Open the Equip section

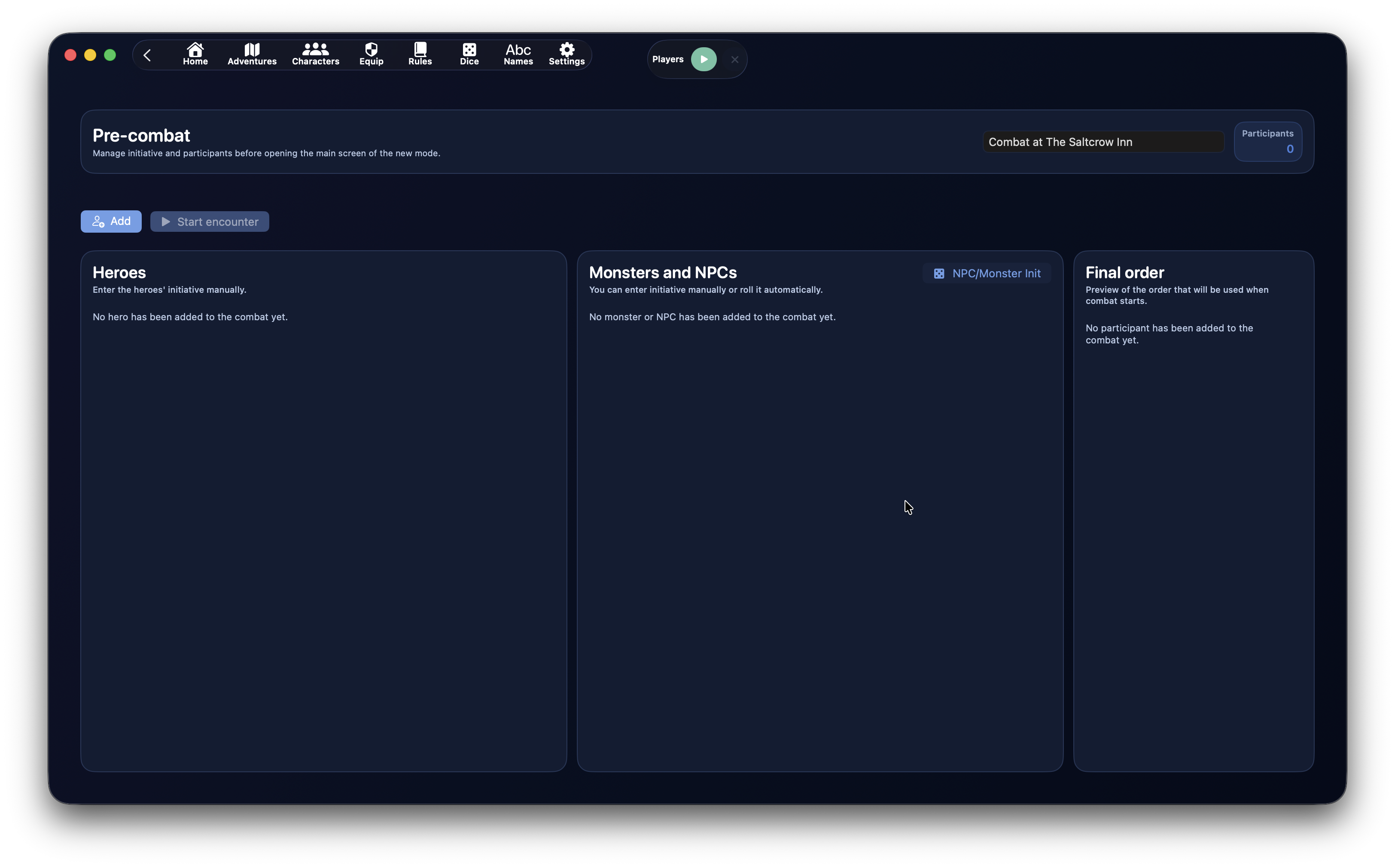371,54
